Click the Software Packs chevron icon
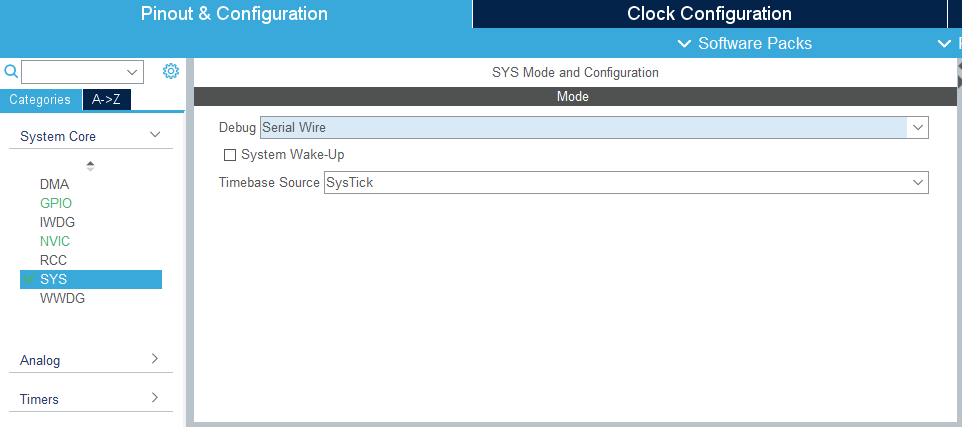 (x=684, y=44)
